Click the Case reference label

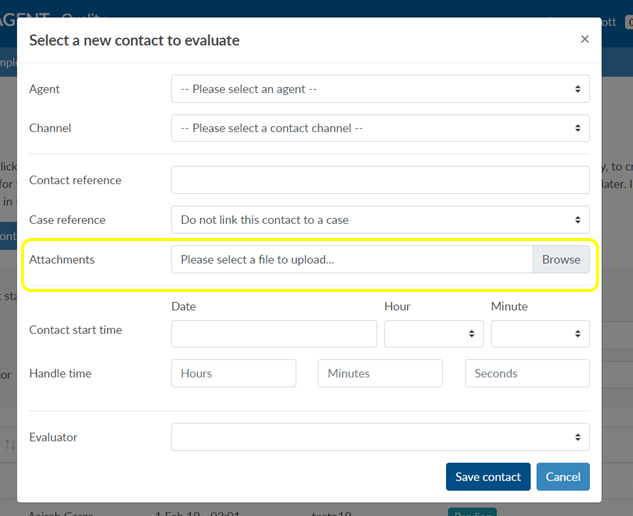(67, 220)
